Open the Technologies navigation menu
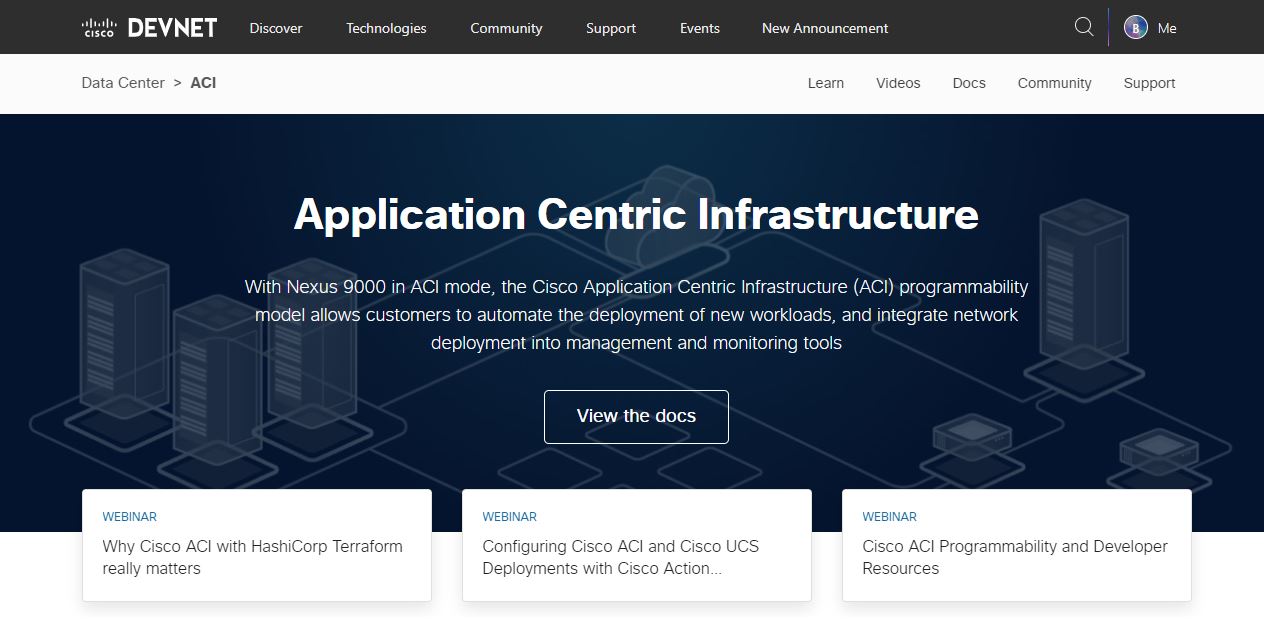 tap(385, 28)
